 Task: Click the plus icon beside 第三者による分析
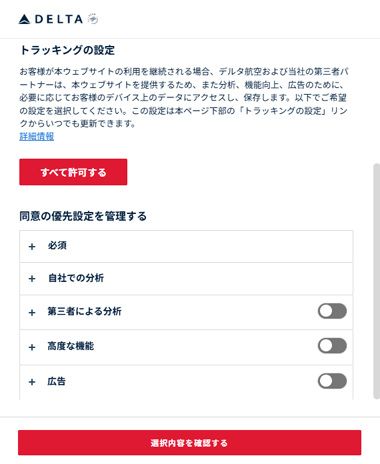tap(32, 312)
